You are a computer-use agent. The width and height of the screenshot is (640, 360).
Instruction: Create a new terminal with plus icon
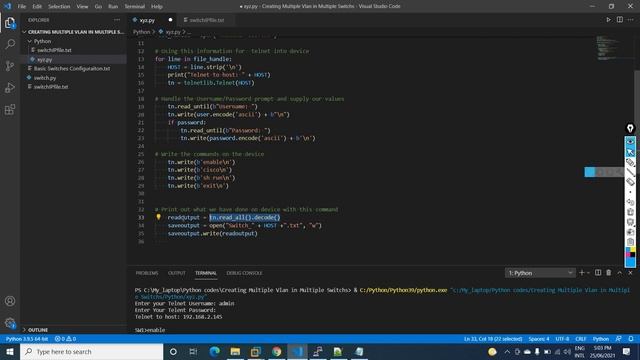tap(582, 273)
